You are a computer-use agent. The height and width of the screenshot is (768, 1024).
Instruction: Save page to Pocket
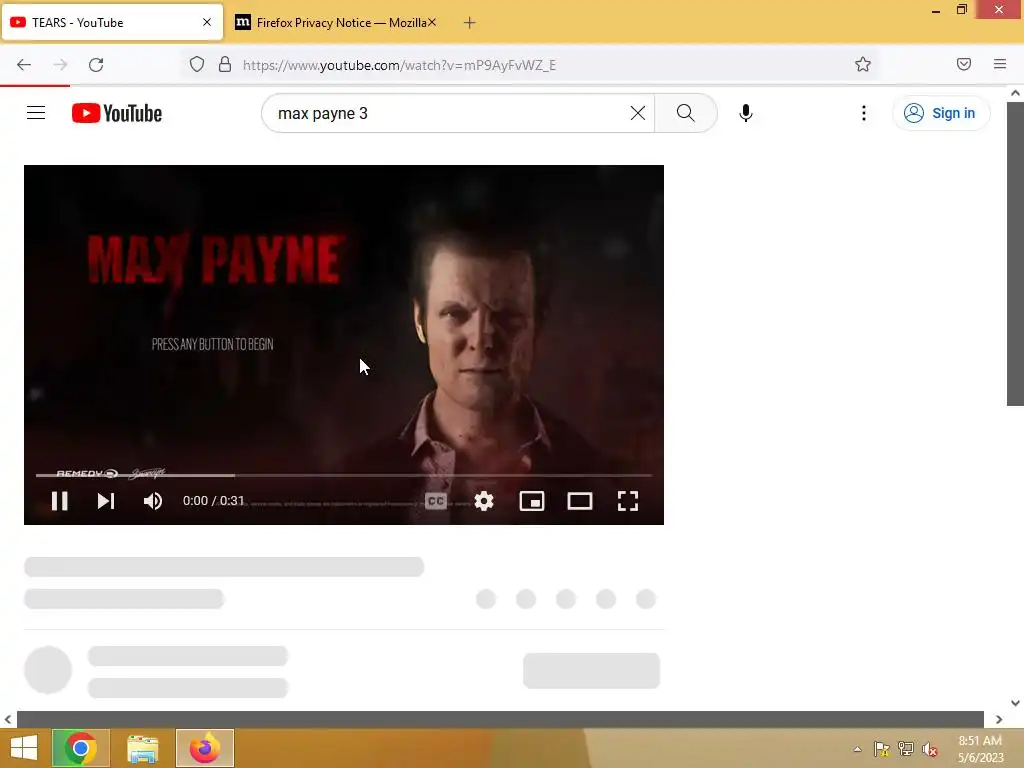(x=964, y=65)
